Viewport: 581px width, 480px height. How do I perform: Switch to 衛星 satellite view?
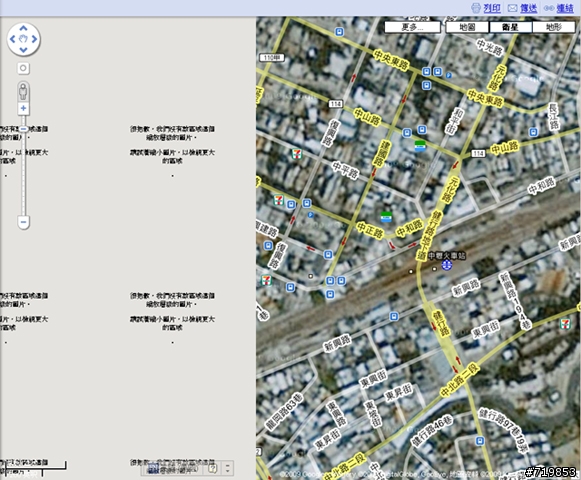coord(510,27)
